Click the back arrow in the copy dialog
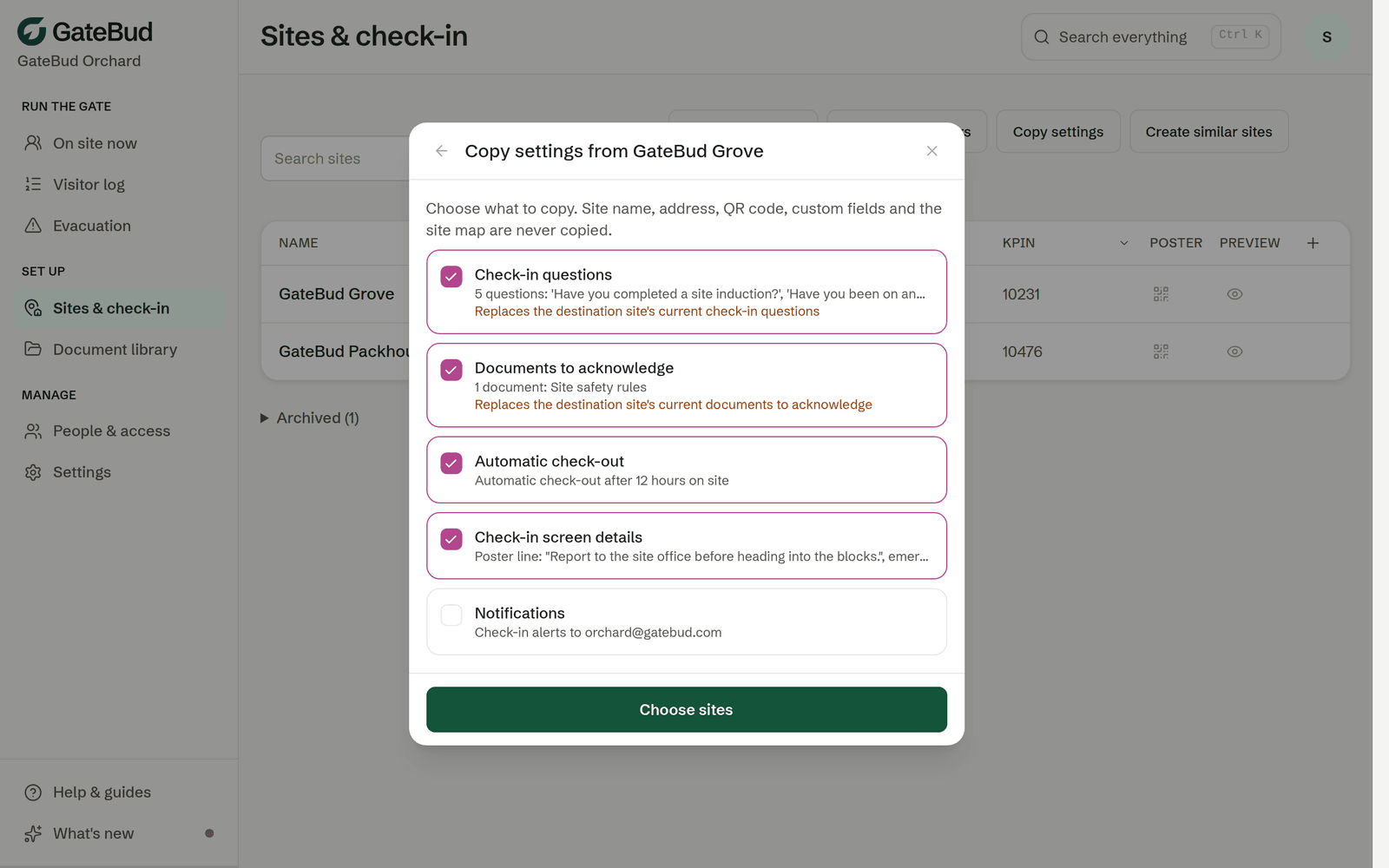The height and width of the screenshot is (868, 1389). click(442, 151)
